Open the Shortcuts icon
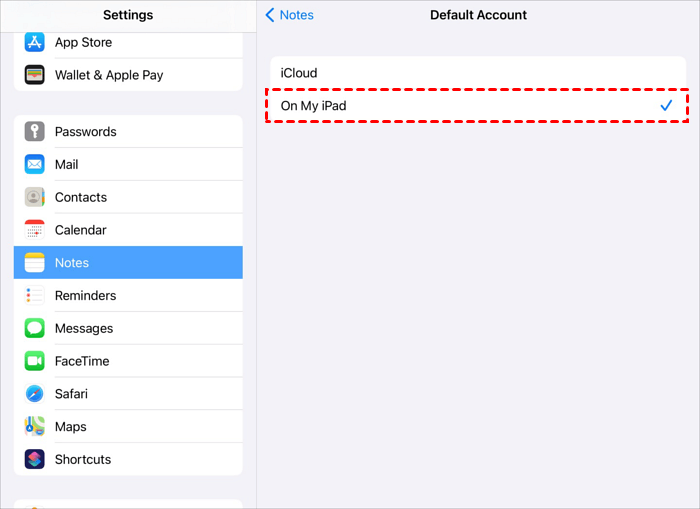This screenshot has height=509, width=700. (35, 460)
